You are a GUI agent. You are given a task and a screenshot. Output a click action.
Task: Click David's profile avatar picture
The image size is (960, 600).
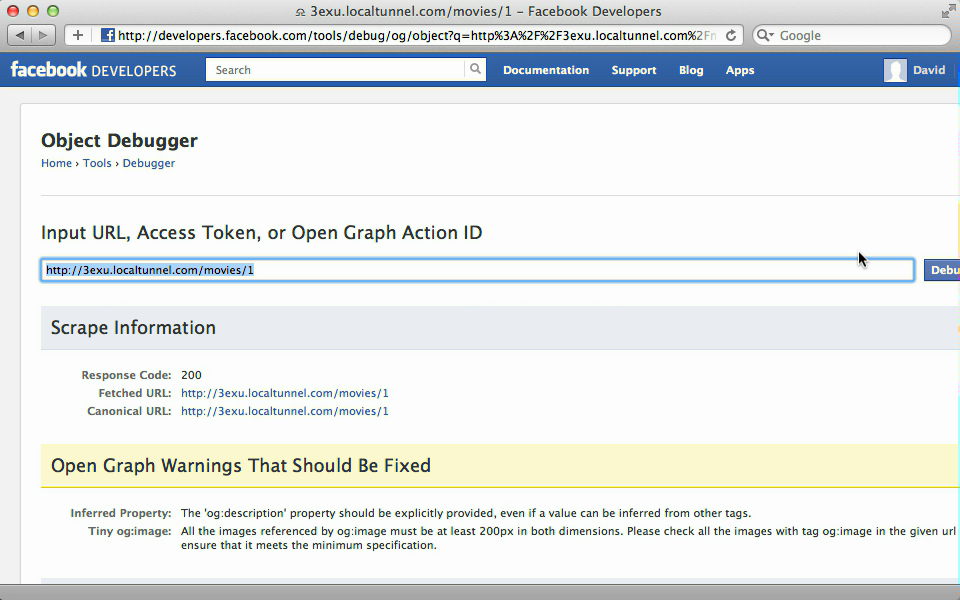click(x=895, y=70)
